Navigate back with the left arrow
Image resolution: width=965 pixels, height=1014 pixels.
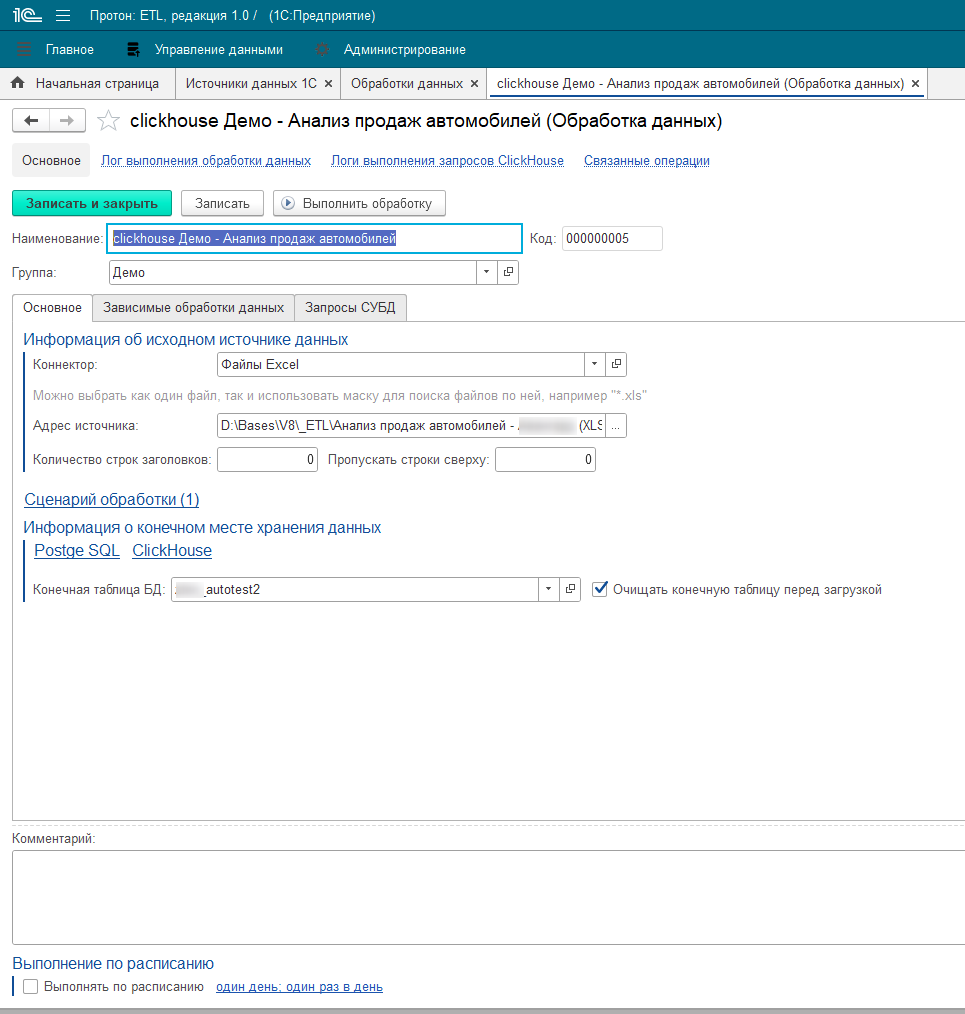click(31, 120)
